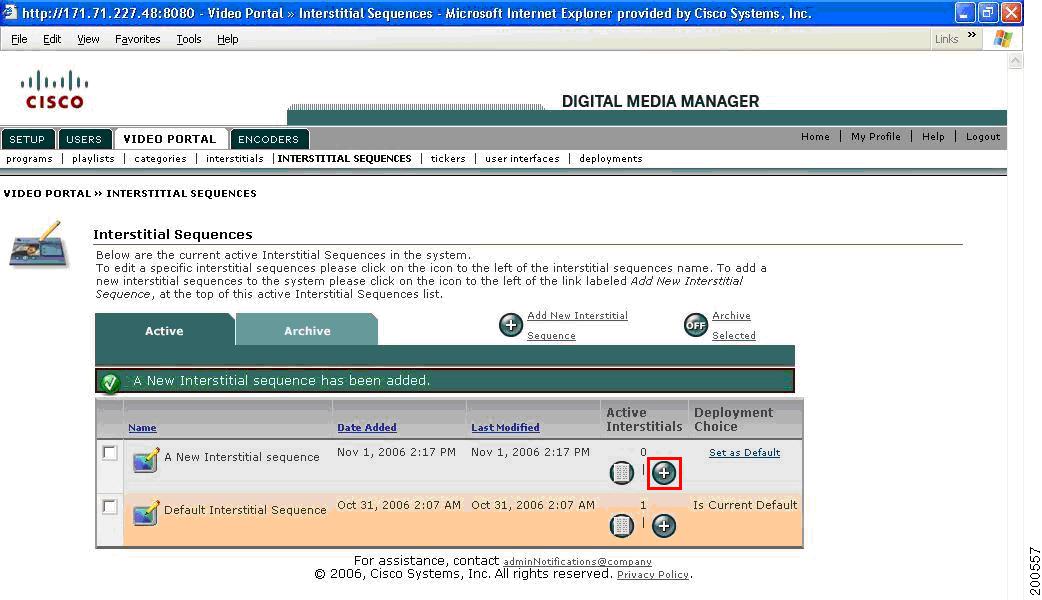The image size is (1042, 600).
Task: Click the Logout link
Action: (983, 136)
